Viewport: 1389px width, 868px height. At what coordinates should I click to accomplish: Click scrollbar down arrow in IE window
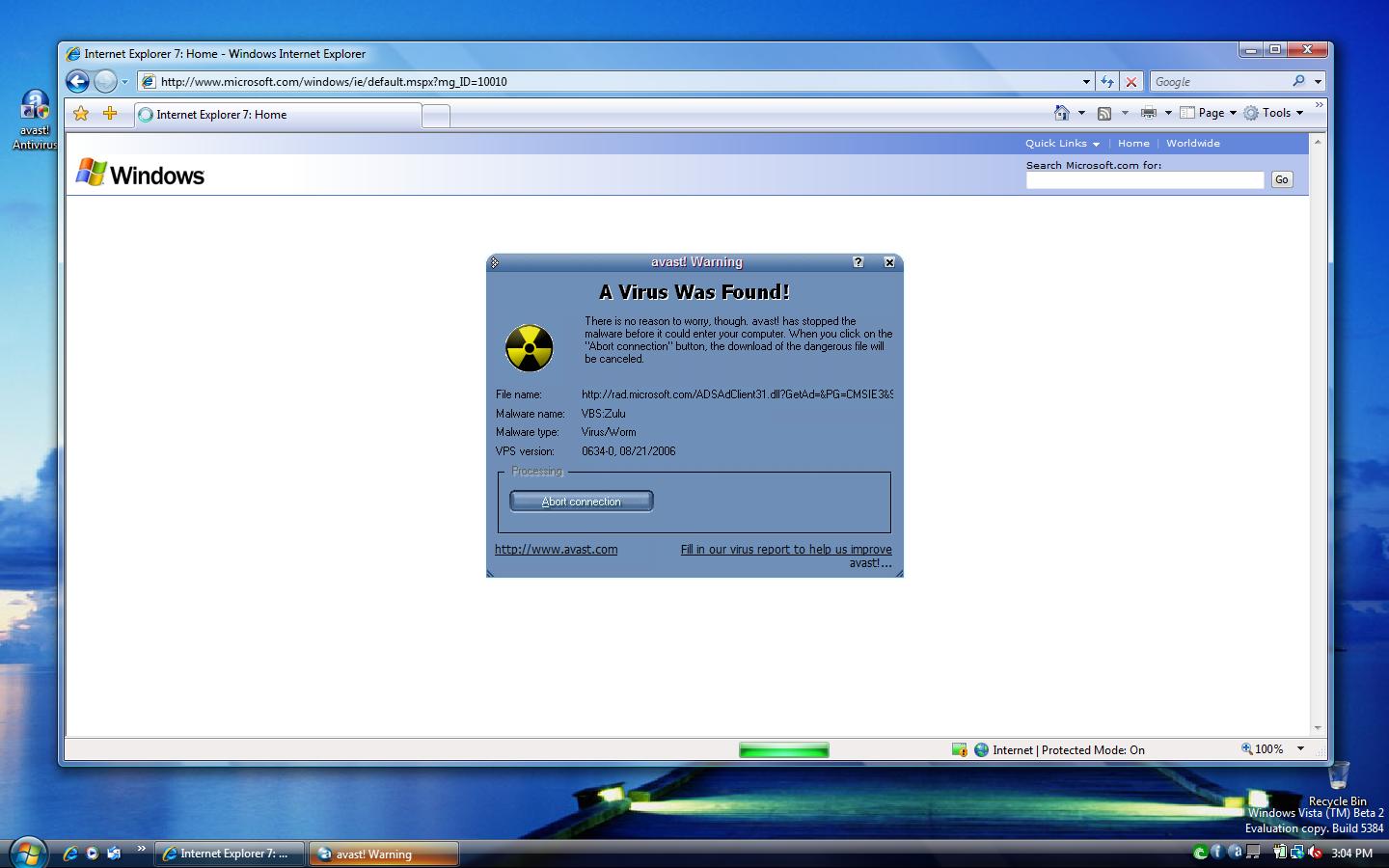tap(1318, 728)
